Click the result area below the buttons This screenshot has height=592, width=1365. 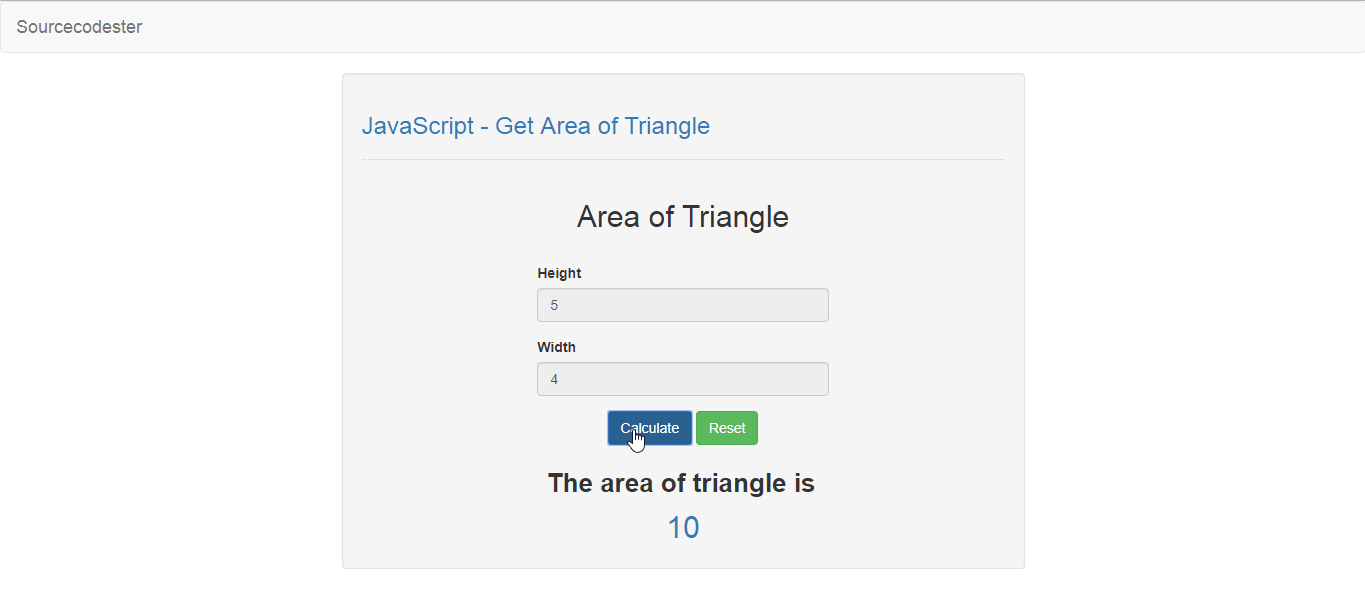tap(683, 505)
